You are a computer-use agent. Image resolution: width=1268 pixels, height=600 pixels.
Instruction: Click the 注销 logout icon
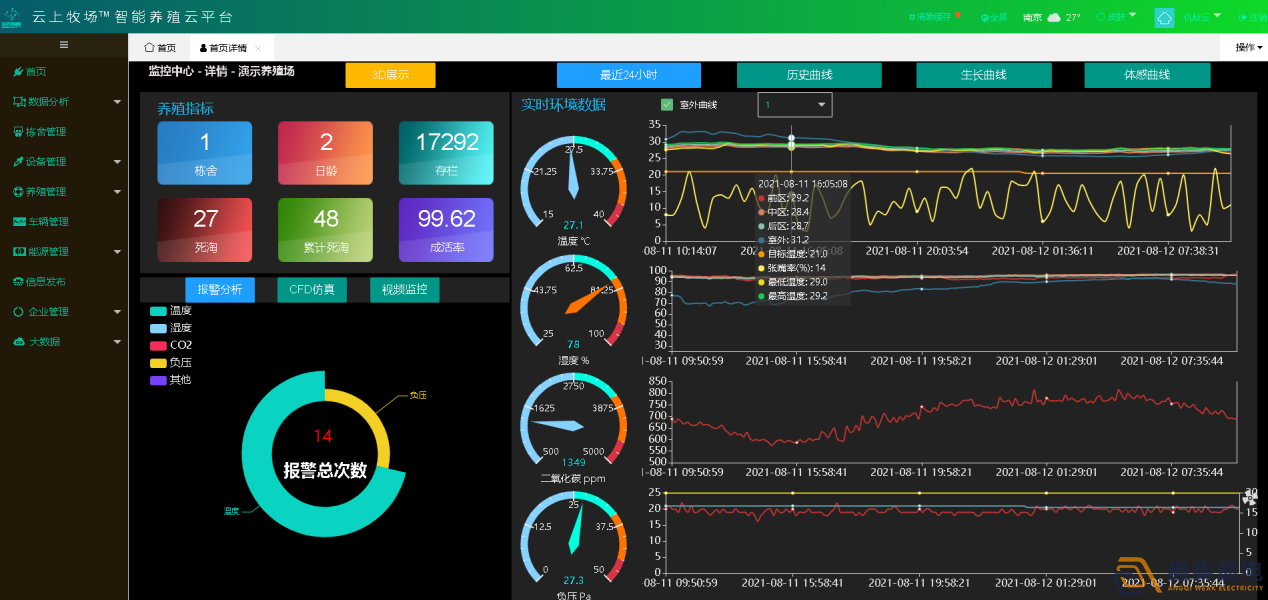pos(1244,18)
